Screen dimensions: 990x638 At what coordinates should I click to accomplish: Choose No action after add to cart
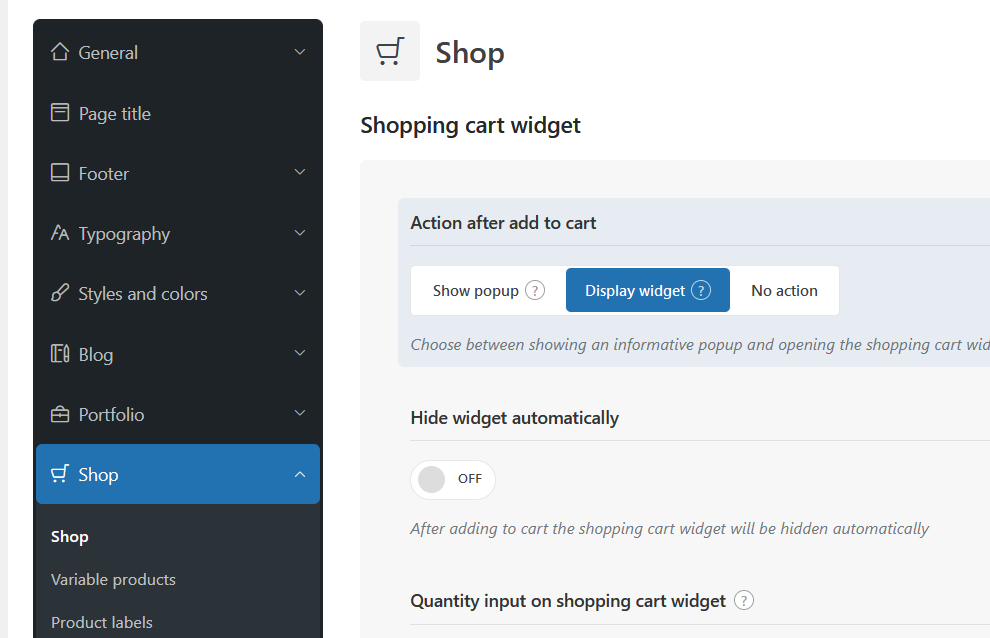[x=784, y=291]
